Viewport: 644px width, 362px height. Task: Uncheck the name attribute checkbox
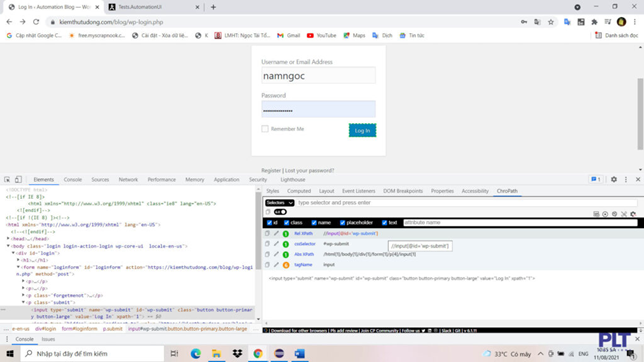click(314, 223)
